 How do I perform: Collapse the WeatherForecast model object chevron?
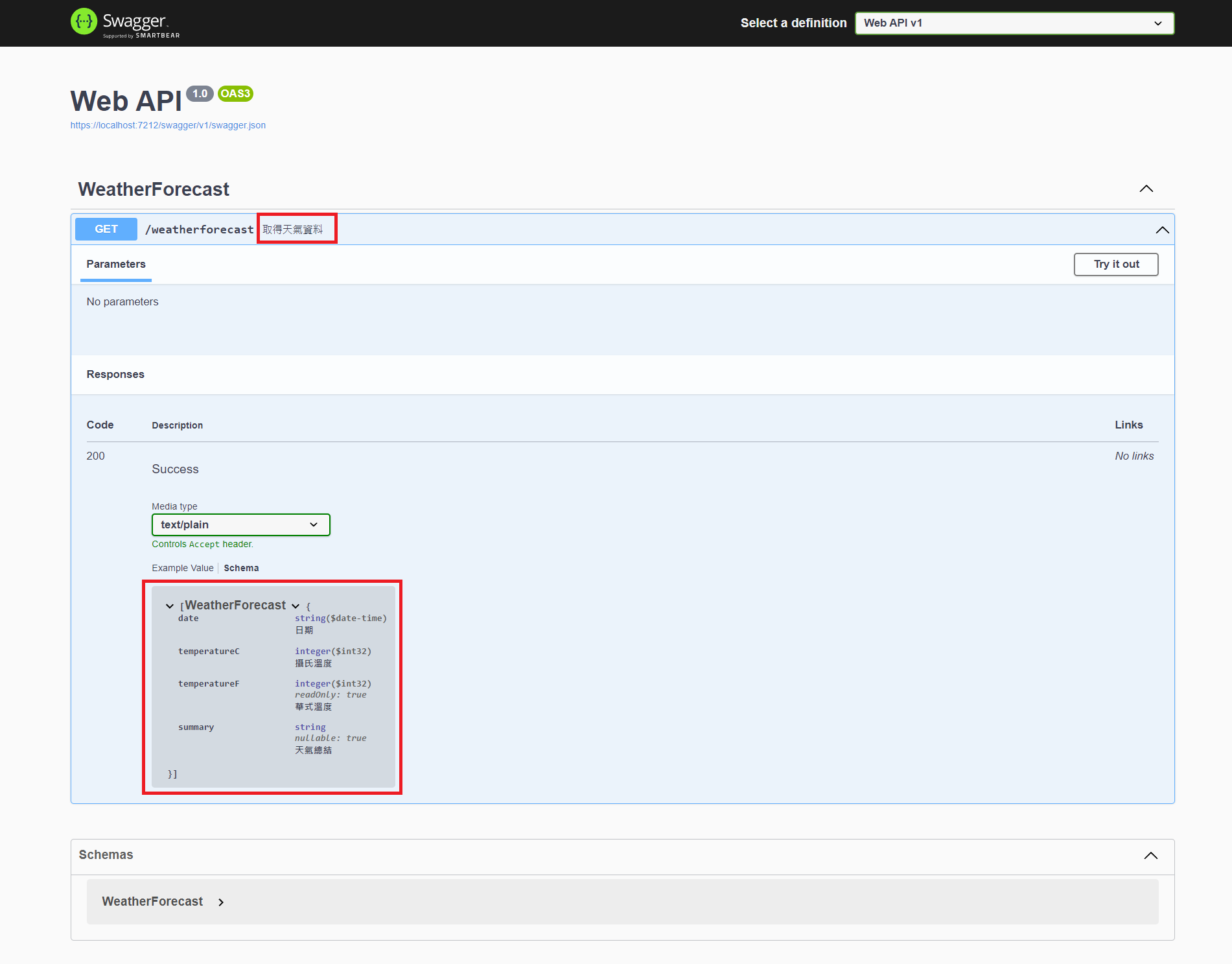[x=296, y=606]
